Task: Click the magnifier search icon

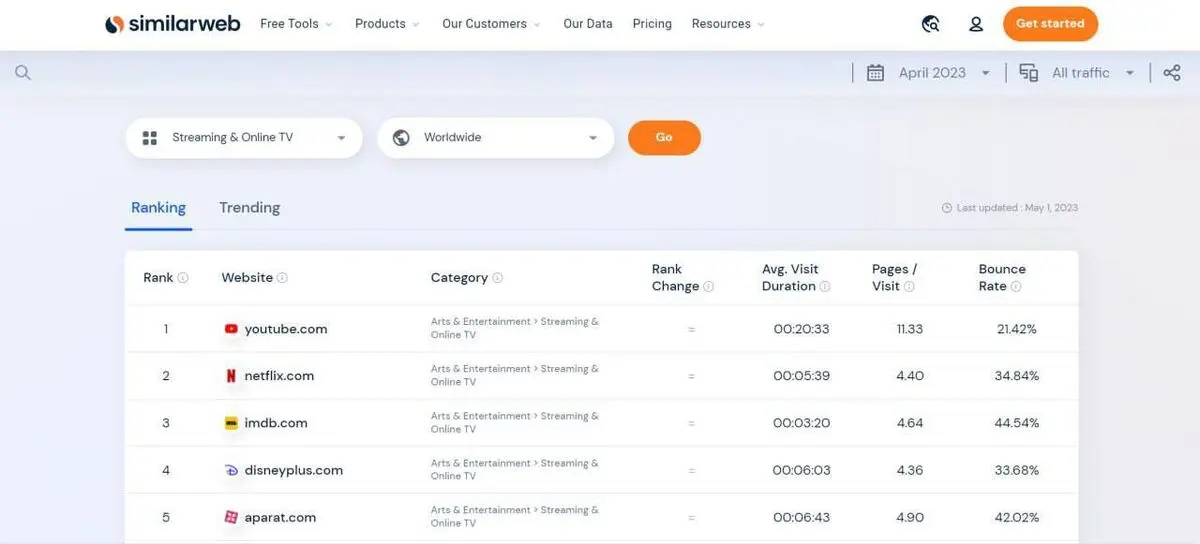Action: [x=23, y=73]
